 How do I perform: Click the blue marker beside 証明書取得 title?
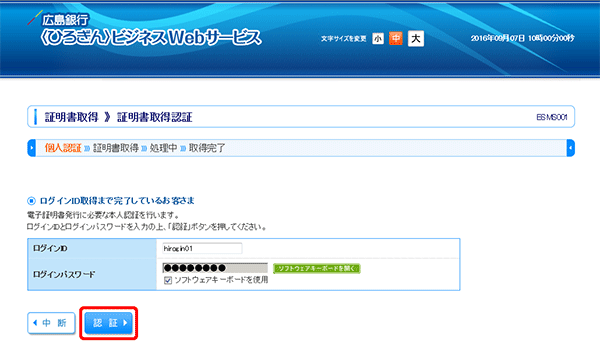[x=36, y=117]
